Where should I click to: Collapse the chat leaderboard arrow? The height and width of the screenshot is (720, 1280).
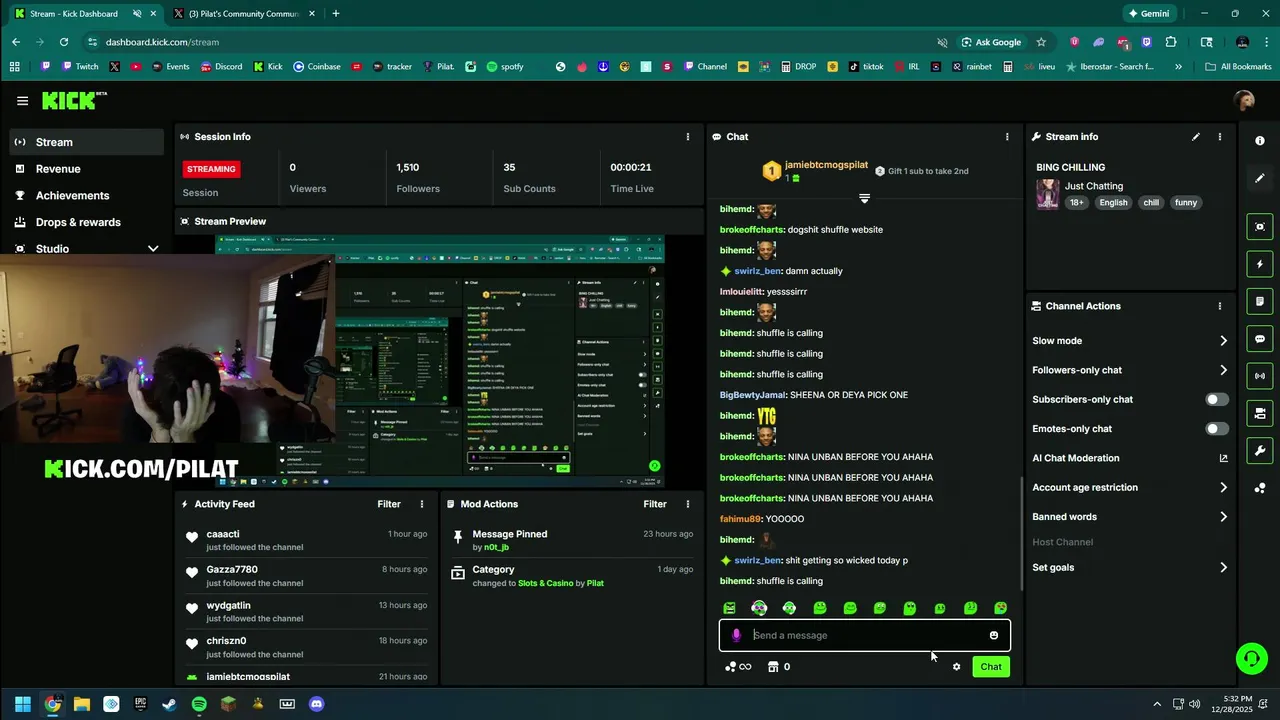click(864, 198)
